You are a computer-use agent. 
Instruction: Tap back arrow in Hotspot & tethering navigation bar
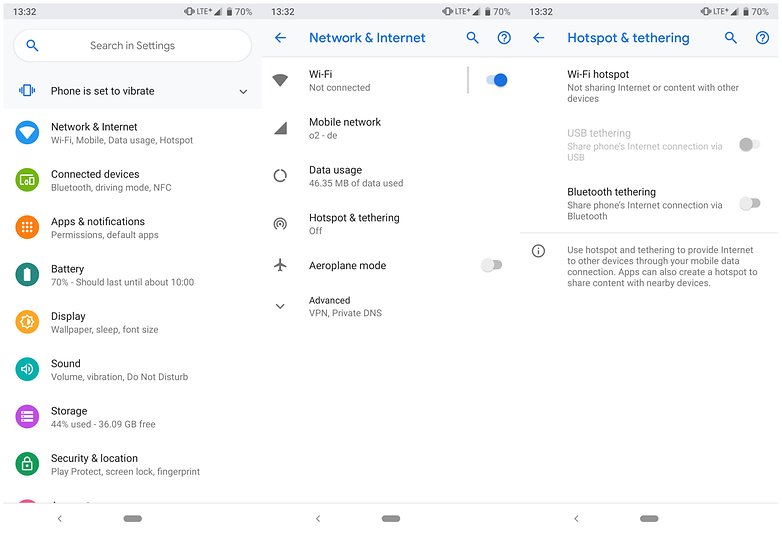[576, 519]
